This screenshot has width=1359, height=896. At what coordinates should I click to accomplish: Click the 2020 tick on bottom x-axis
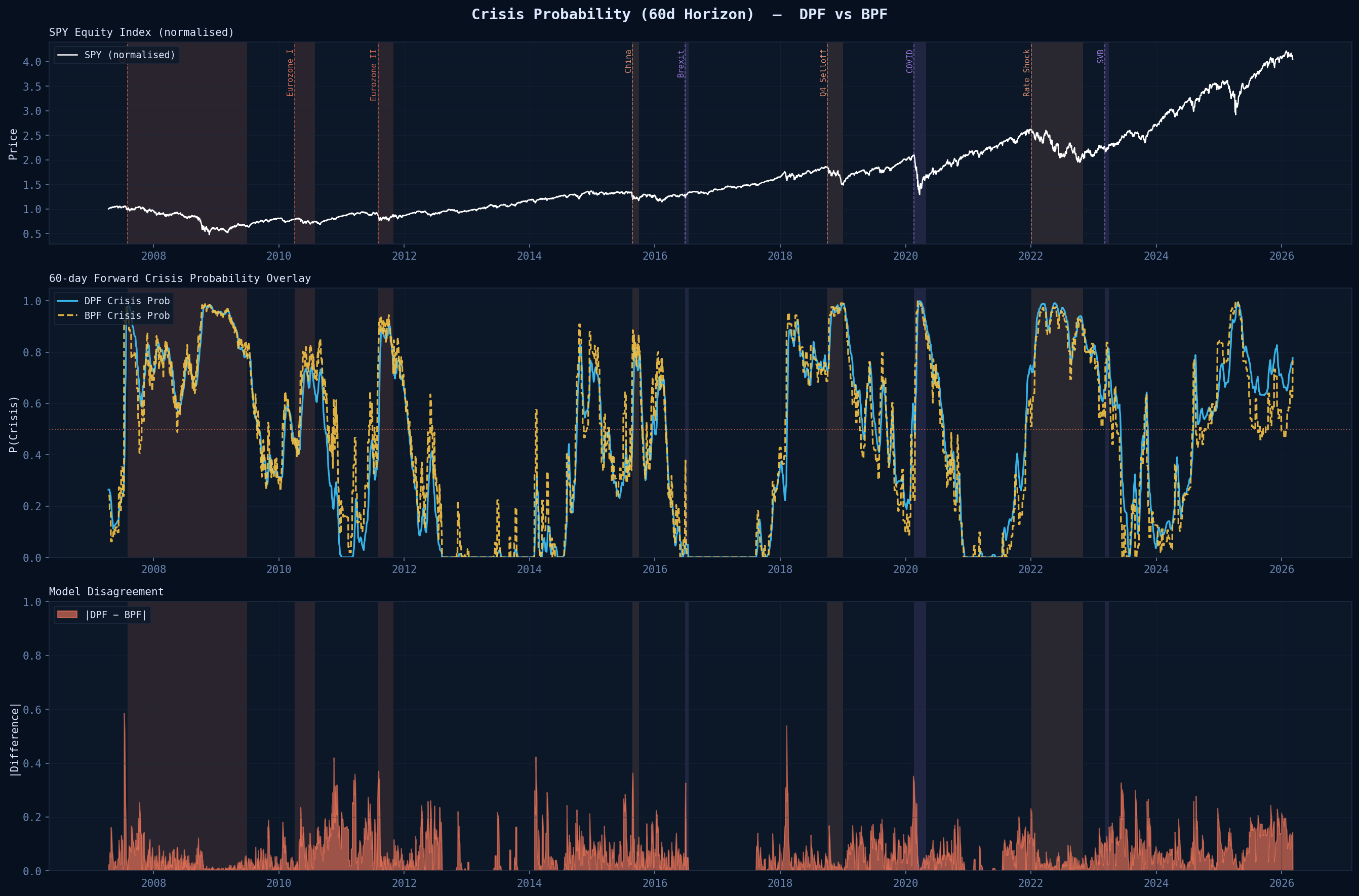[x=905, y=882]
